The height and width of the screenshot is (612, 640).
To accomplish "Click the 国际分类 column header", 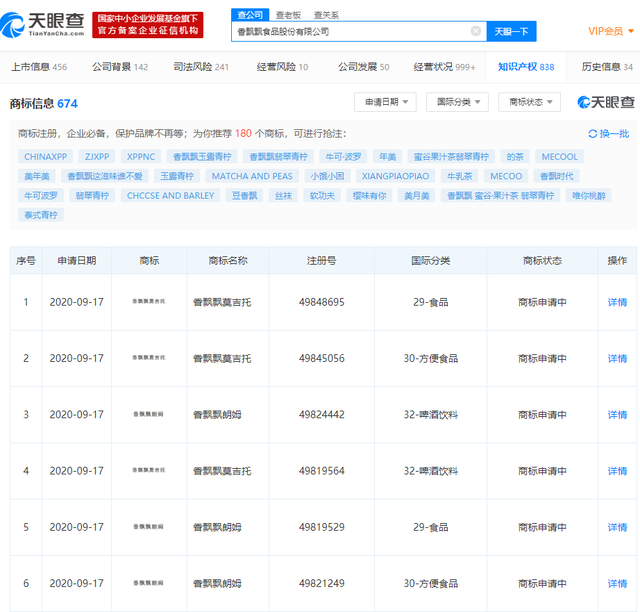I will [431, 260].
